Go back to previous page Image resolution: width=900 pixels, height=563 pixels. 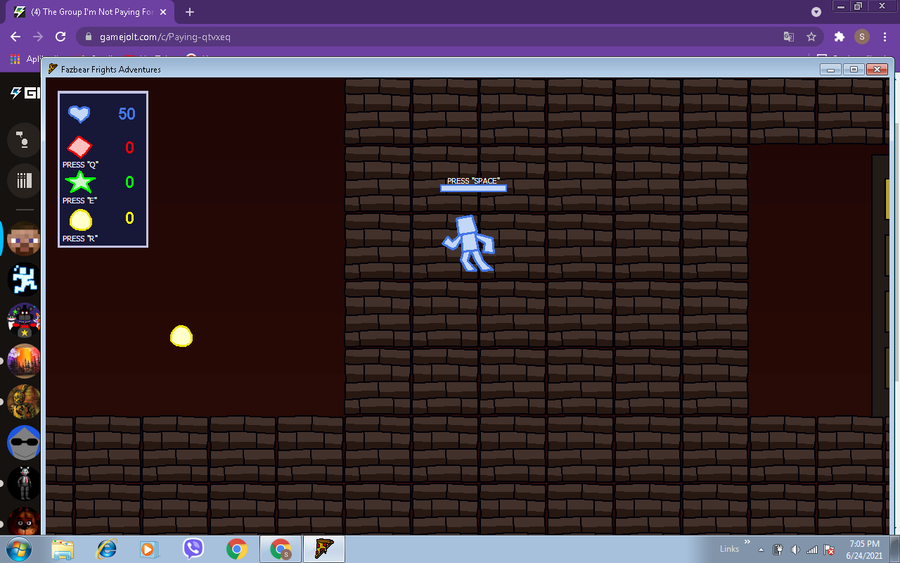pos(15,37)
